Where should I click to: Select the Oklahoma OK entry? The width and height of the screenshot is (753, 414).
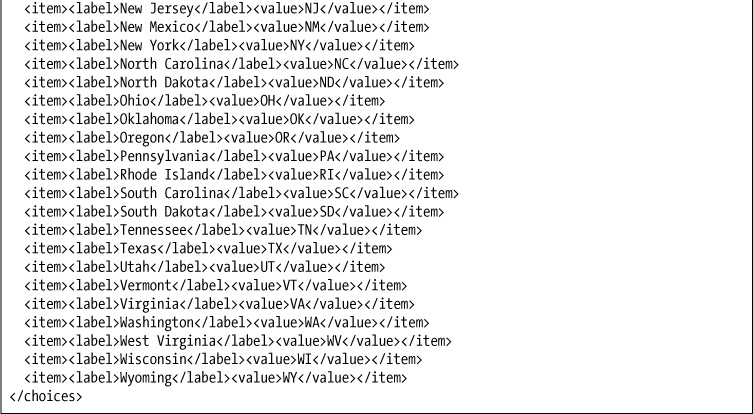pos(219,119)
